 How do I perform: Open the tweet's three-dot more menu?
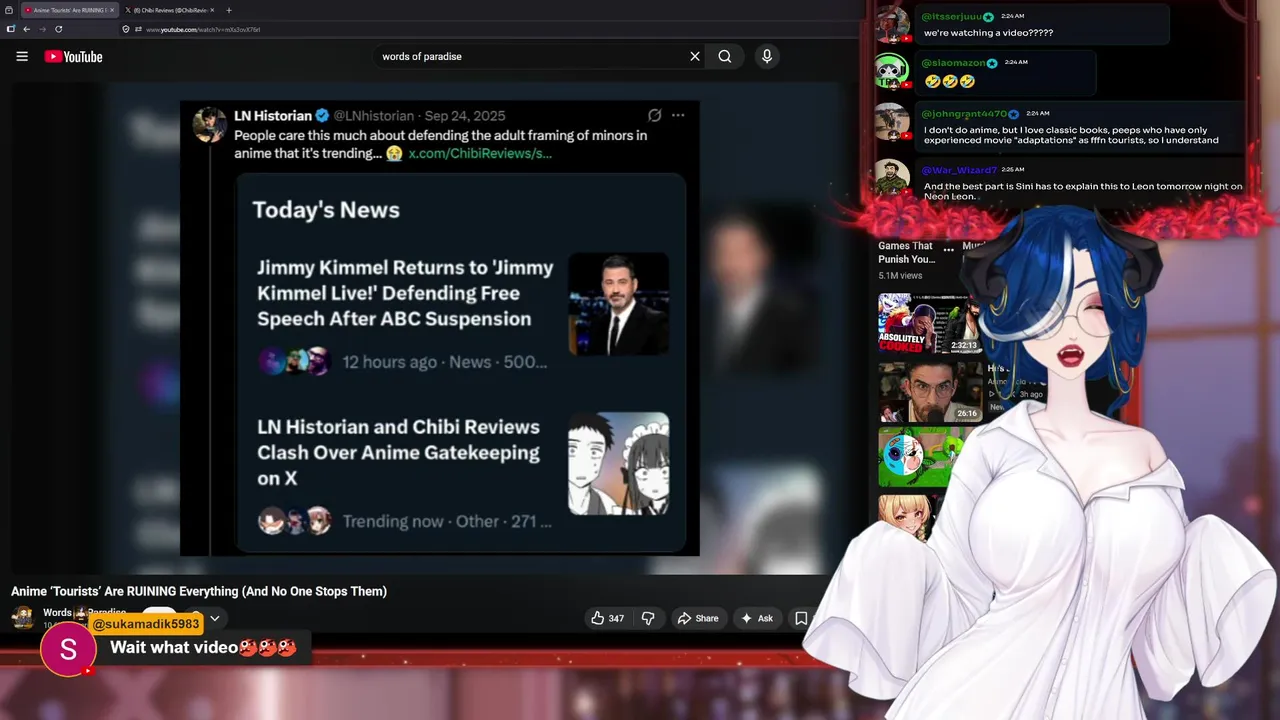[x=678, y=115]
